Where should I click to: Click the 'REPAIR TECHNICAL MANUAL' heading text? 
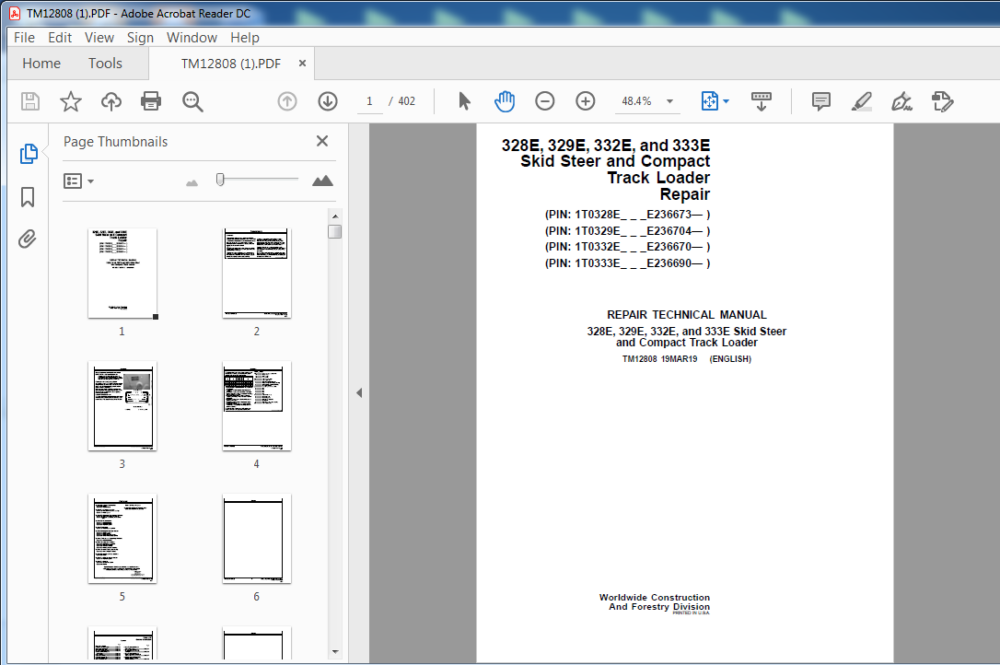pos(686,314)
